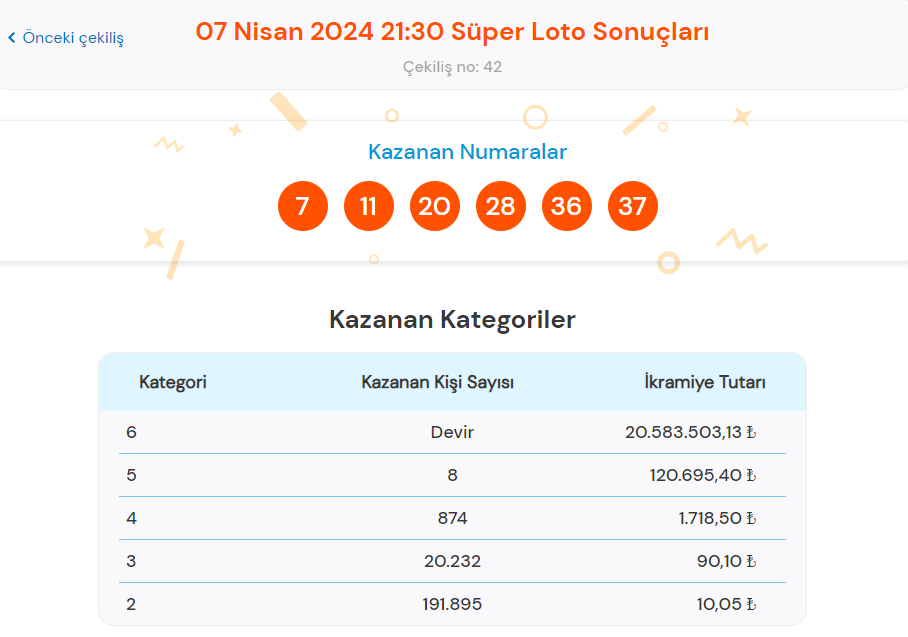
Task: Click the Kategori column header
Action: coord(173,382)
